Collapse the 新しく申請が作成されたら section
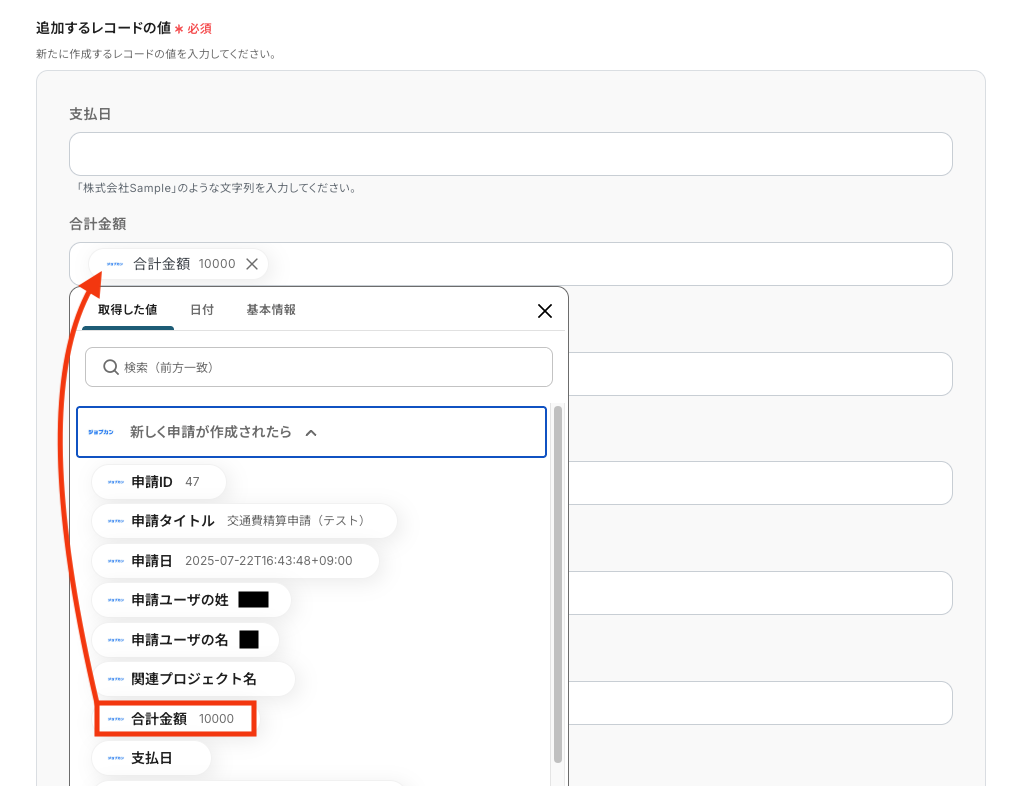 click(x=311, y=433)
